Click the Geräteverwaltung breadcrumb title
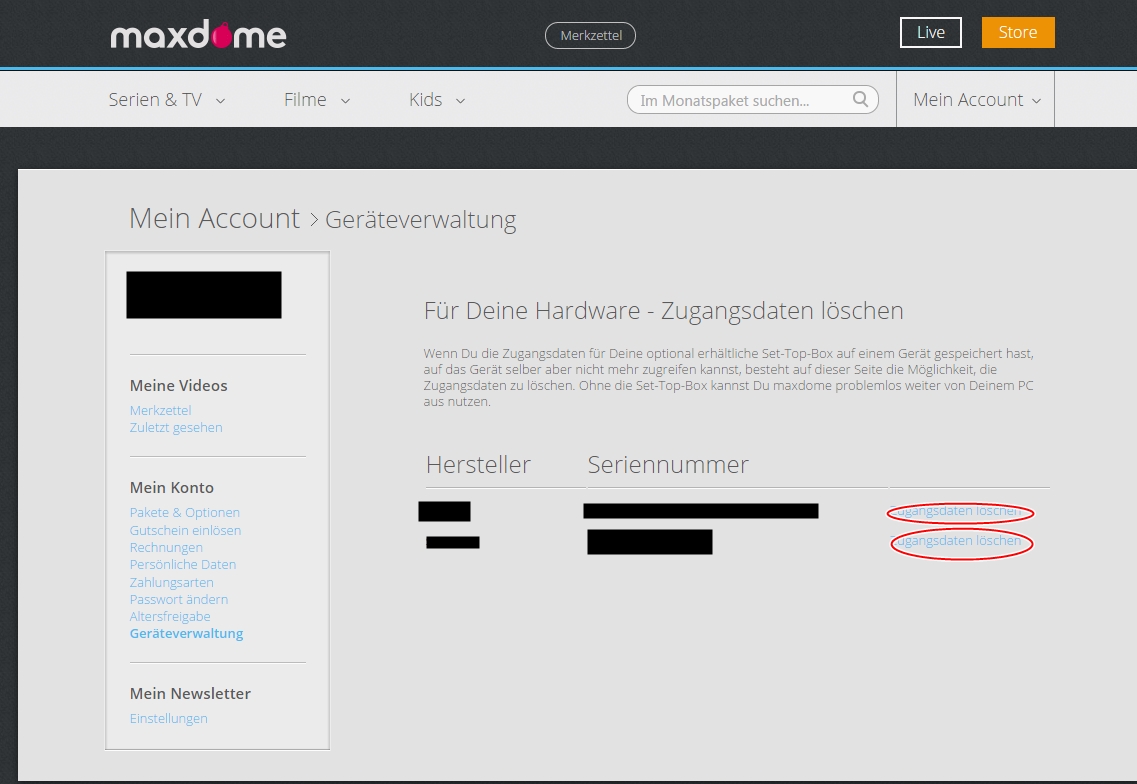 click(x=421, y=220)
